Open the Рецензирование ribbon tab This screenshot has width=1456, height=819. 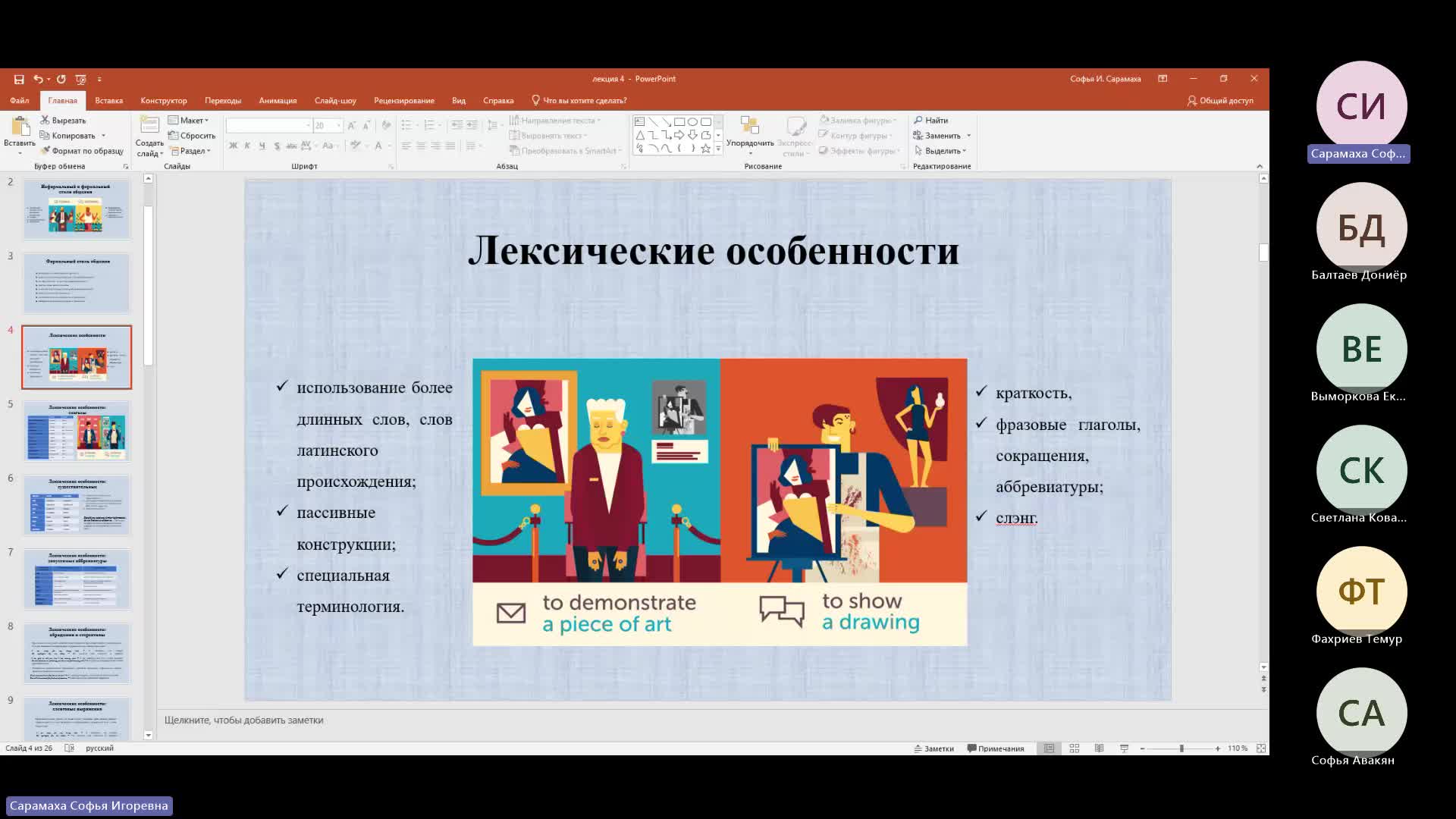click(x=404, y=100)
